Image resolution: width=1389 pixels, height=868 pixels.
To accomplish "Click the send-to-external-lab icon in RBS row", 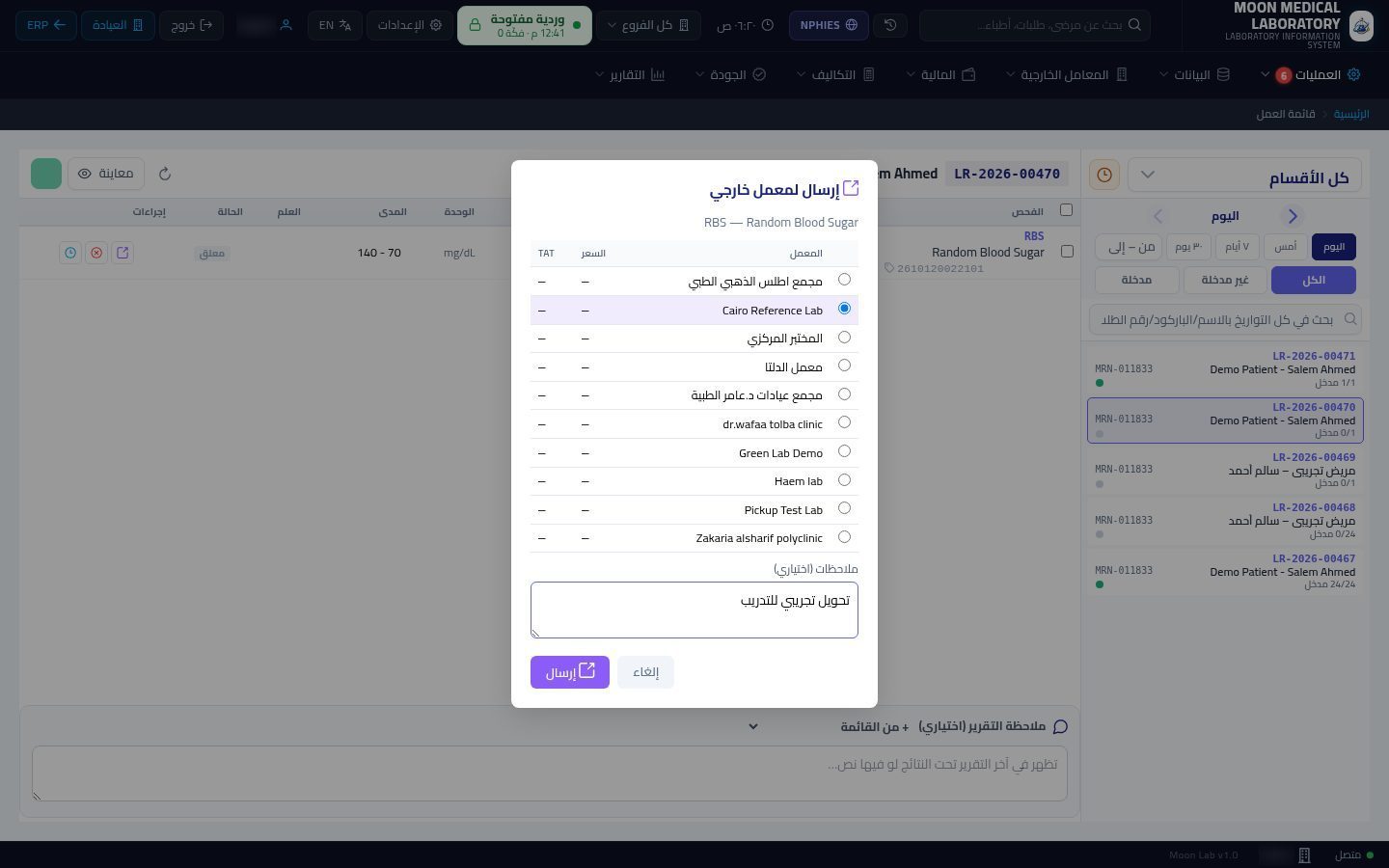I will pos(123,253).
